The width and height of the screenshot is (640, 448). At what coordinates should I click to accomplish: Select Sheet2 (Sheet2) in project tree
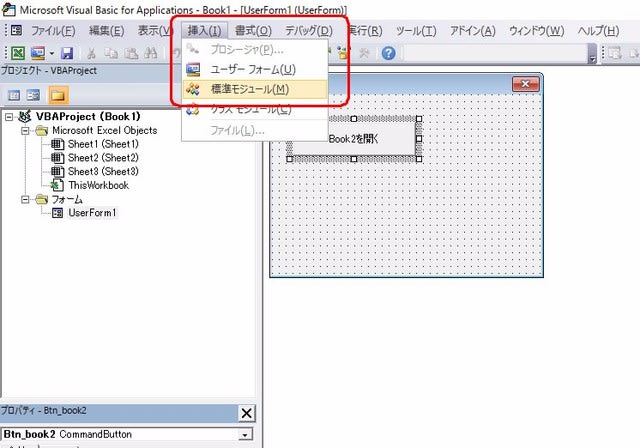103,158
